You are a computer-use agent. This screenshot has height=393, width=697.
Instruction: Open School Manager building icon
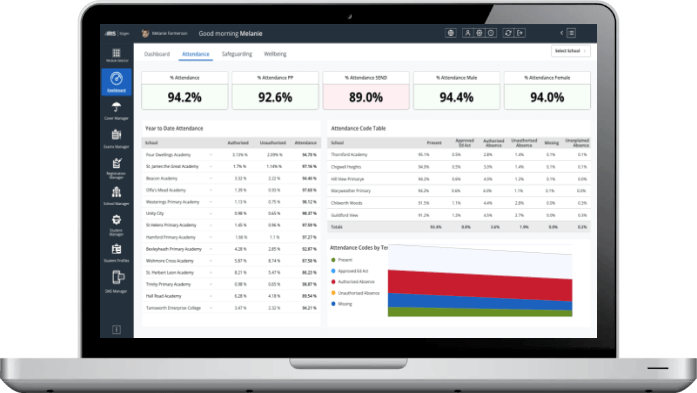pyautogui.click(x=116, y=192)
